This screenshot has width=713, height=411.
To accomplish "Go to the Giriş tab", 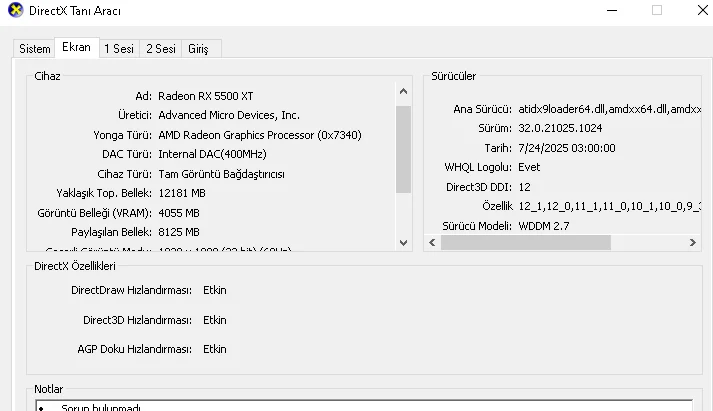I will tap(200, 49).
